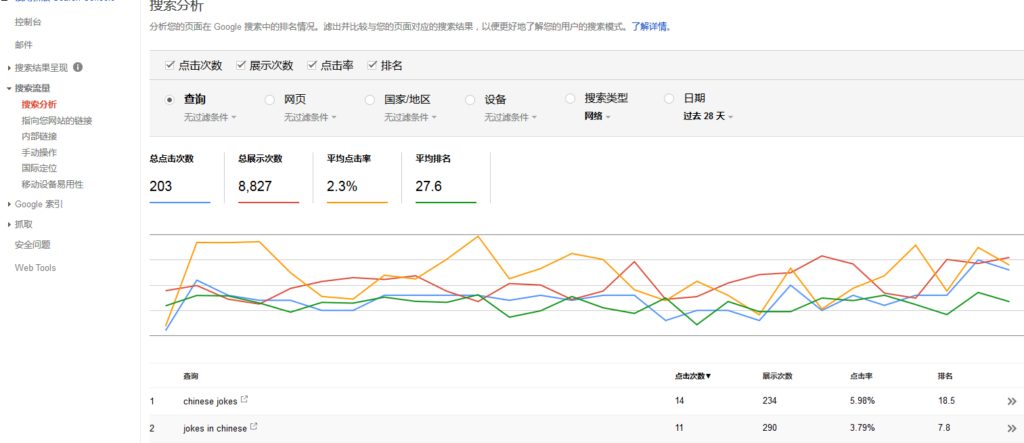Open 内部链接 sidebar item

click(39, 137)
